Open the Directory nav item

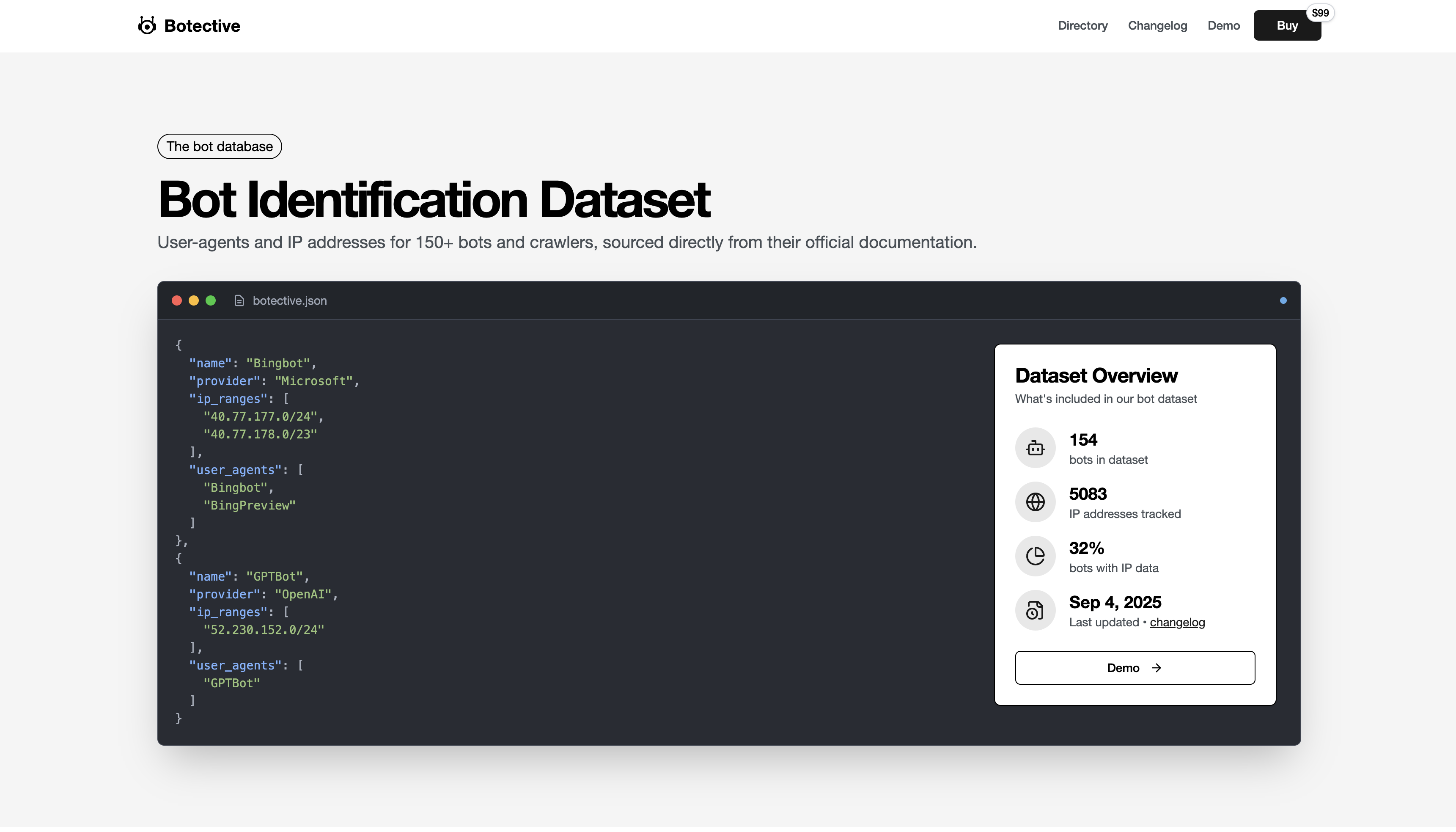[1082, 26]
